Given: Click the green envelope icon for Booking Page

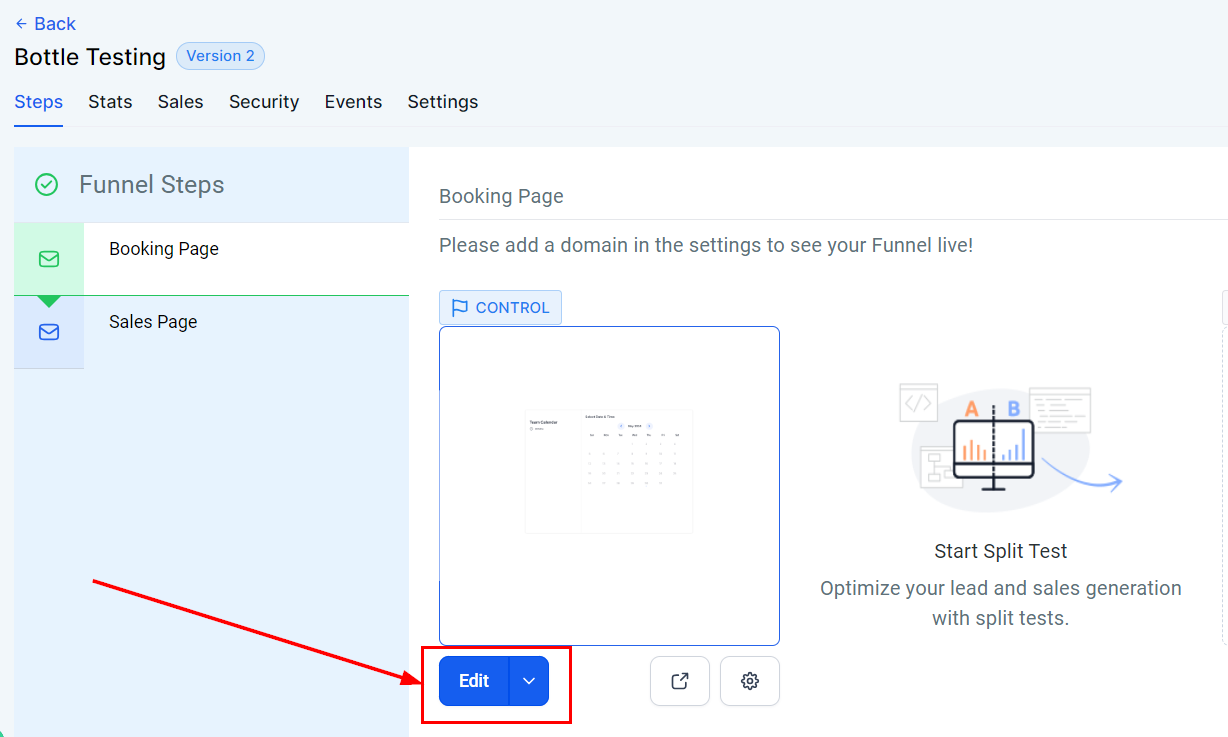Looking at the screenshot, I should [x=49, y=259].
